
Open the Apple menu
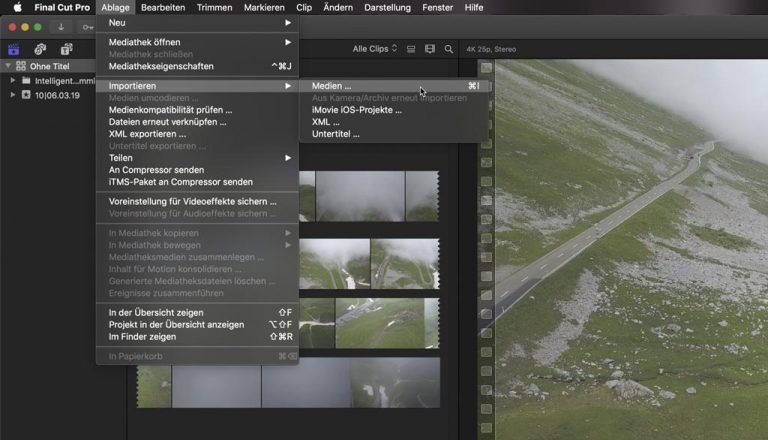click(17, 7)
